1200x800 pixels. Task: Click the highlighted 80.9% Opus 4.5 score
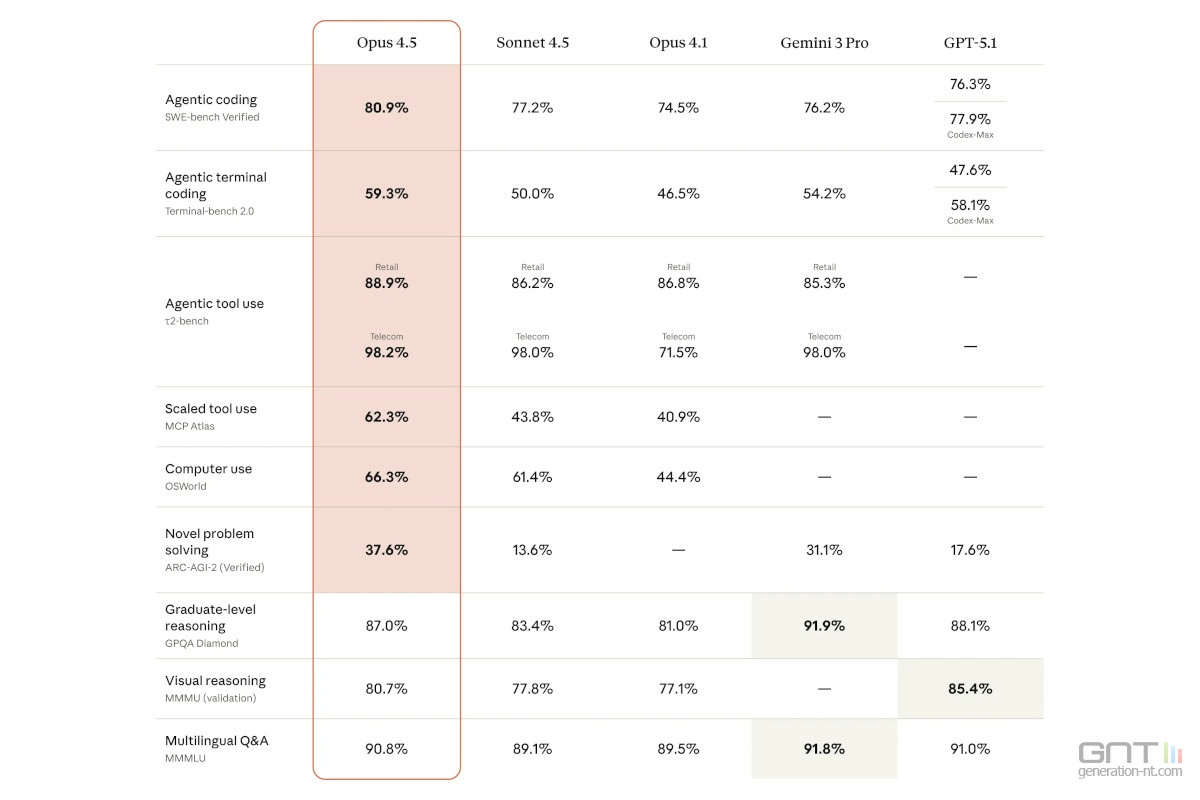386,108
